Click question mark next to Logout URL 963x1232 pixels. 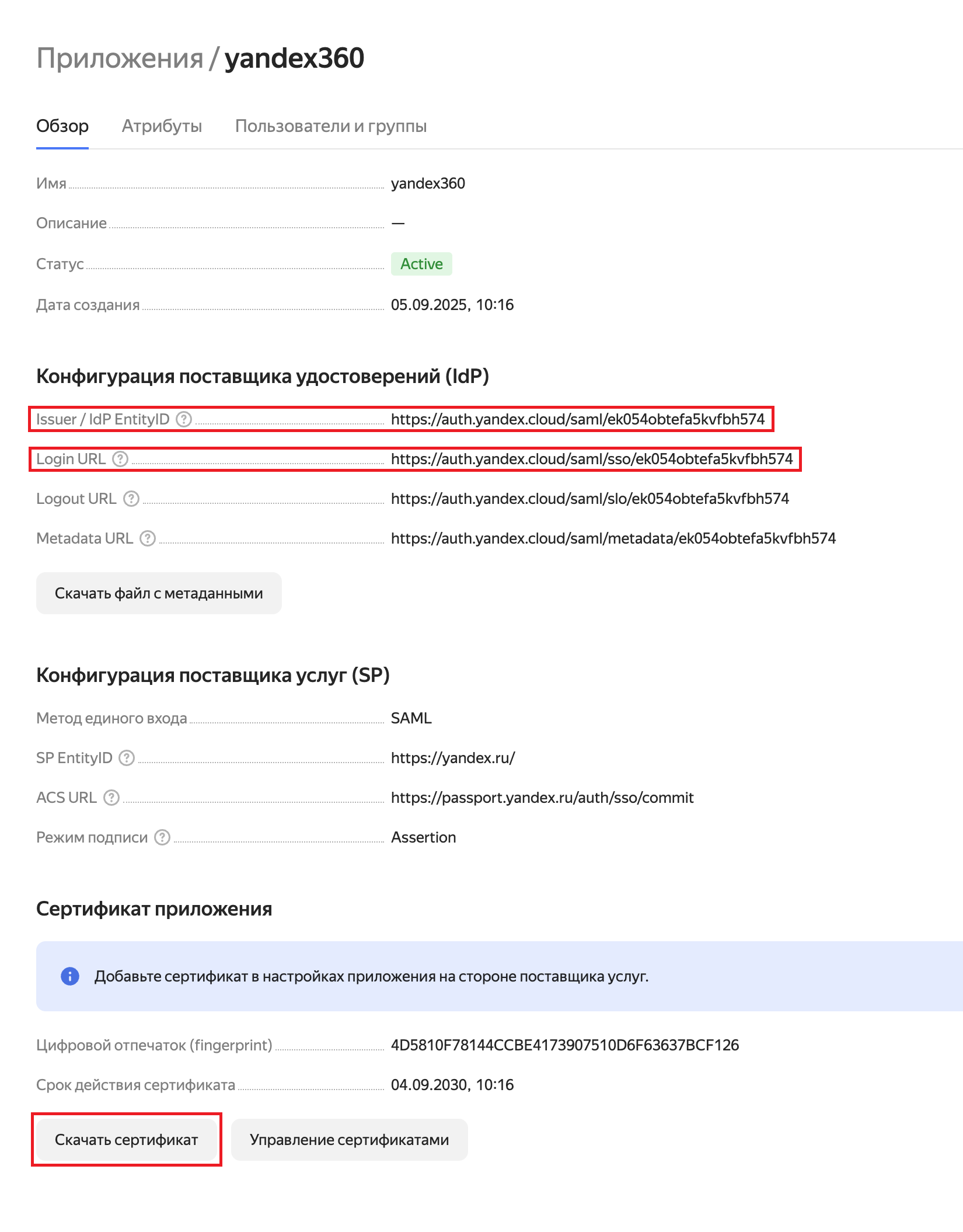pyautogui.click(x=131, y=499)
